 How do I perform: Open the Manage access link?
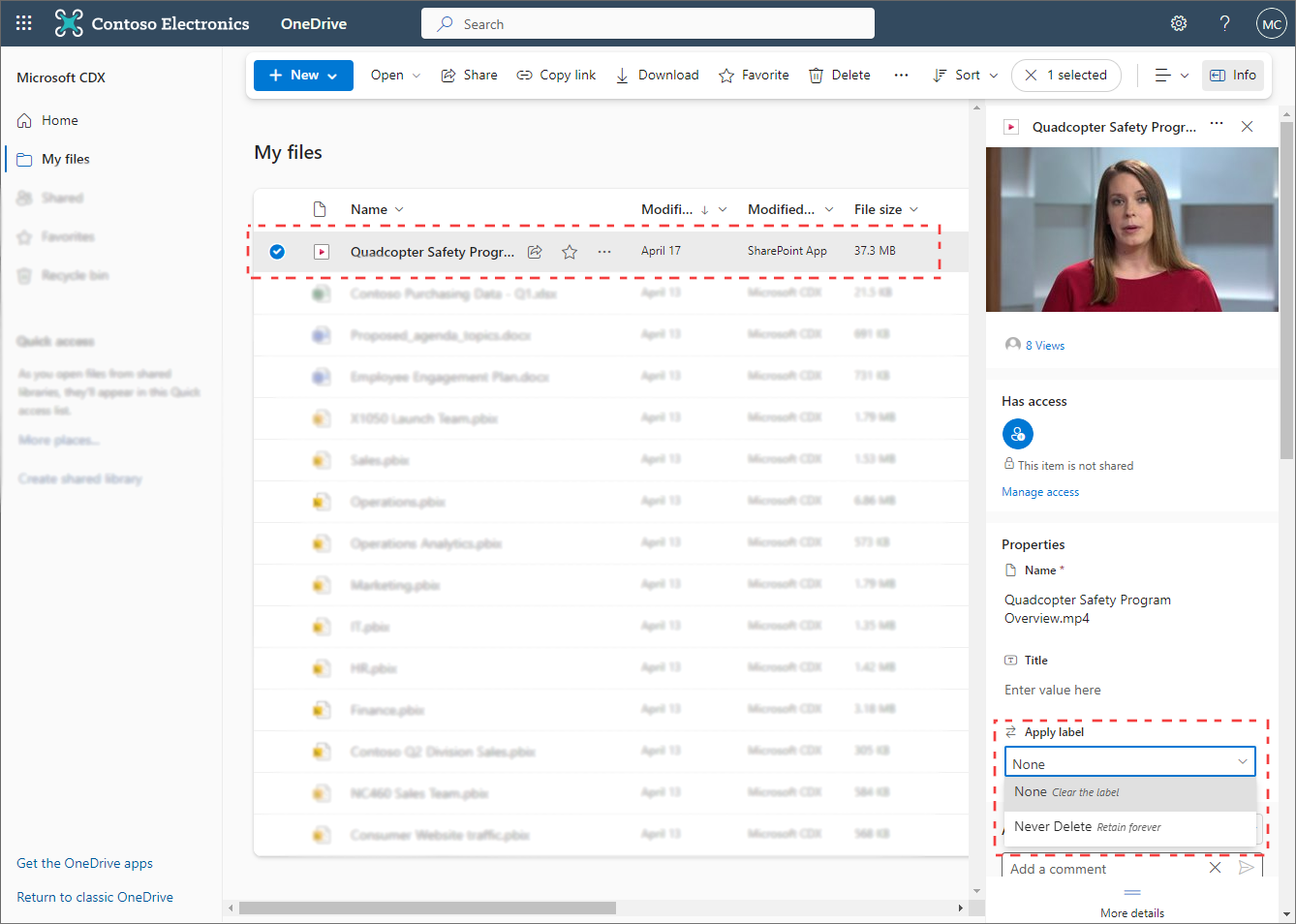pos(1039,491)
